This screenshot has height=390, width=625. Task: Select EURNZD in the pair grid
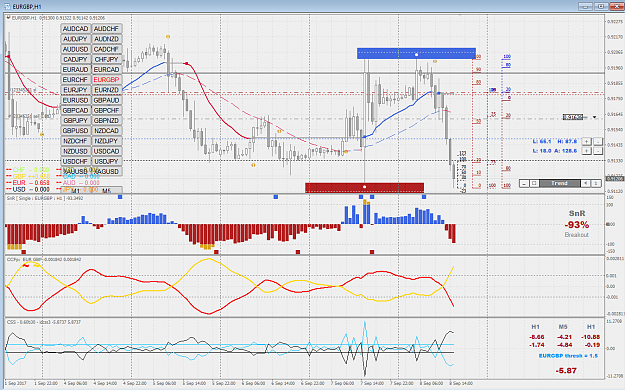point(106,90)
